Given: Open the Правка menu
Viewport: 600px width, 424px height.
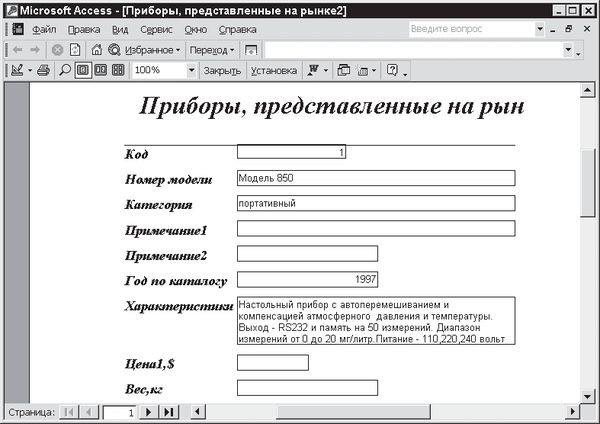Looking at the screenshot, I should click(84, 29).
